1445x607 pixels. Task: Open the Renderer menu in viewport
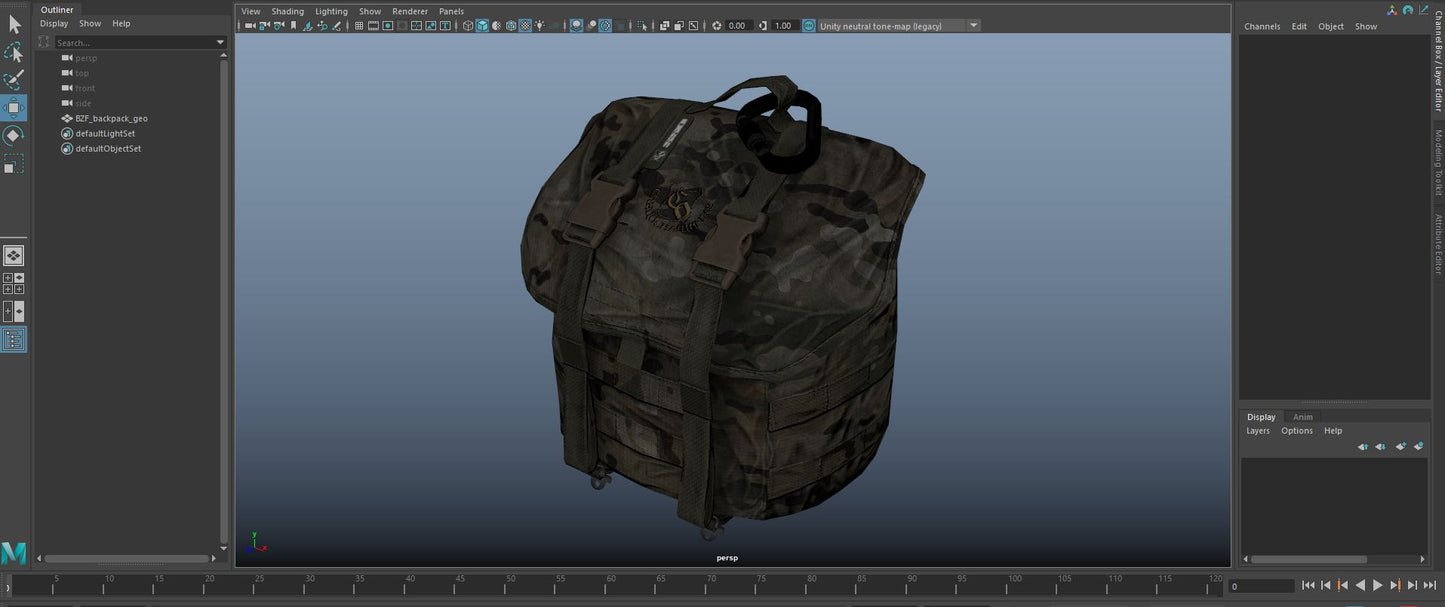click(x=409, y=11)
